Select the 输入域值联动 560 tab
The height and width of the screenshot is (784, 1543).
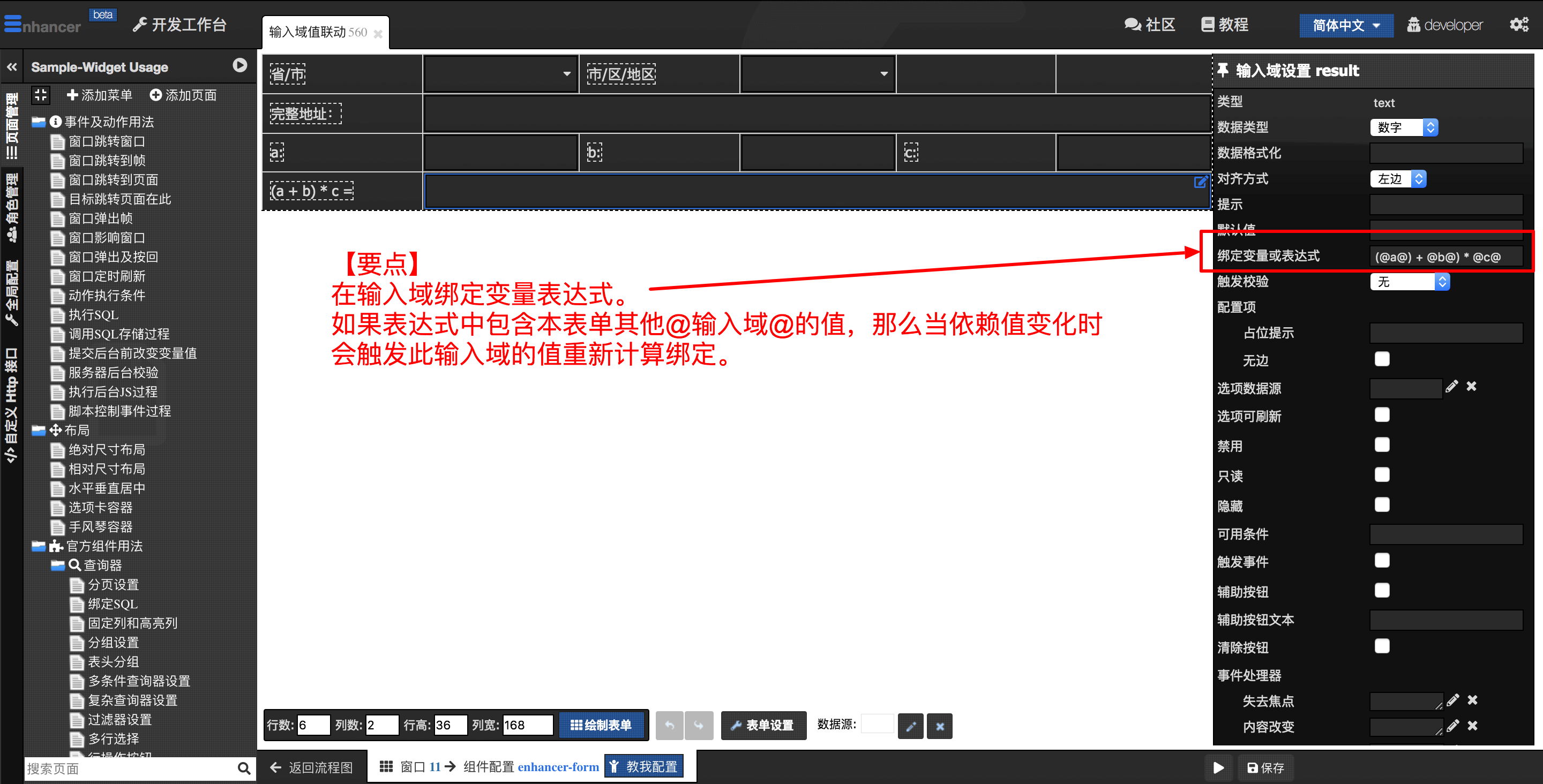coord(318,32)
